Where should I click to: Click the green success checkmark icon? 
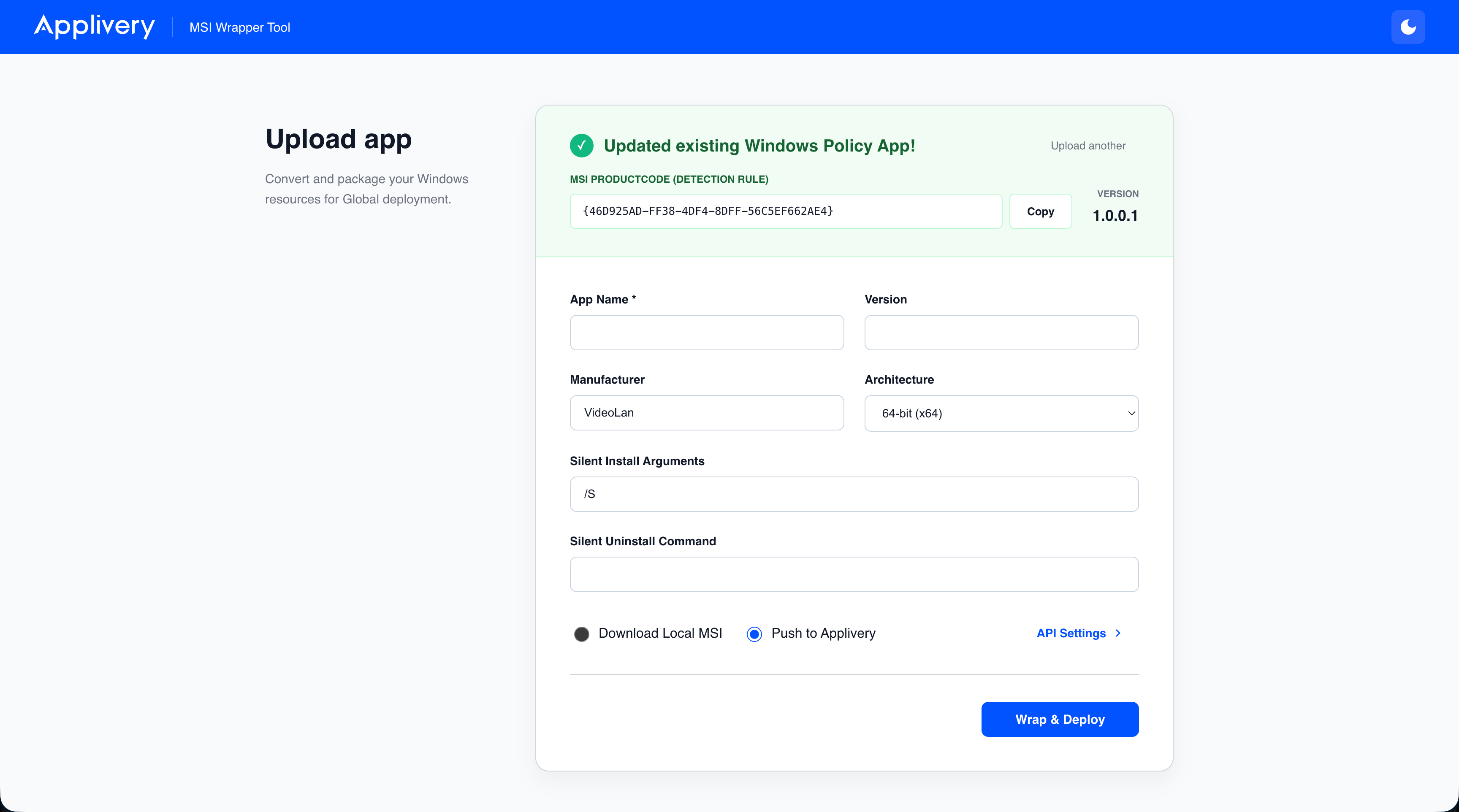click(581, 146)
